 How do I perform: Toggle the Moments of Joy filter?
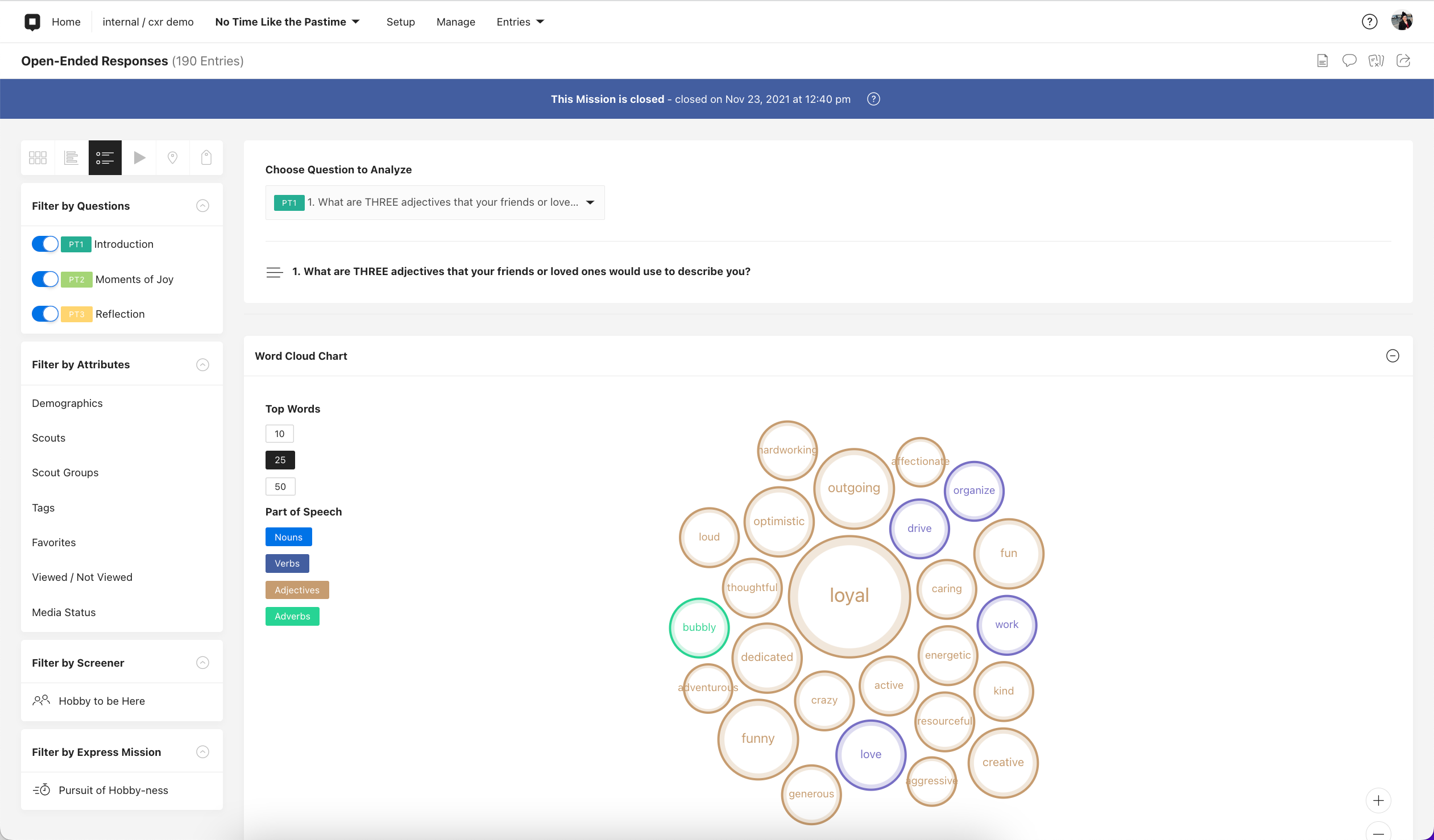point(45,279)
